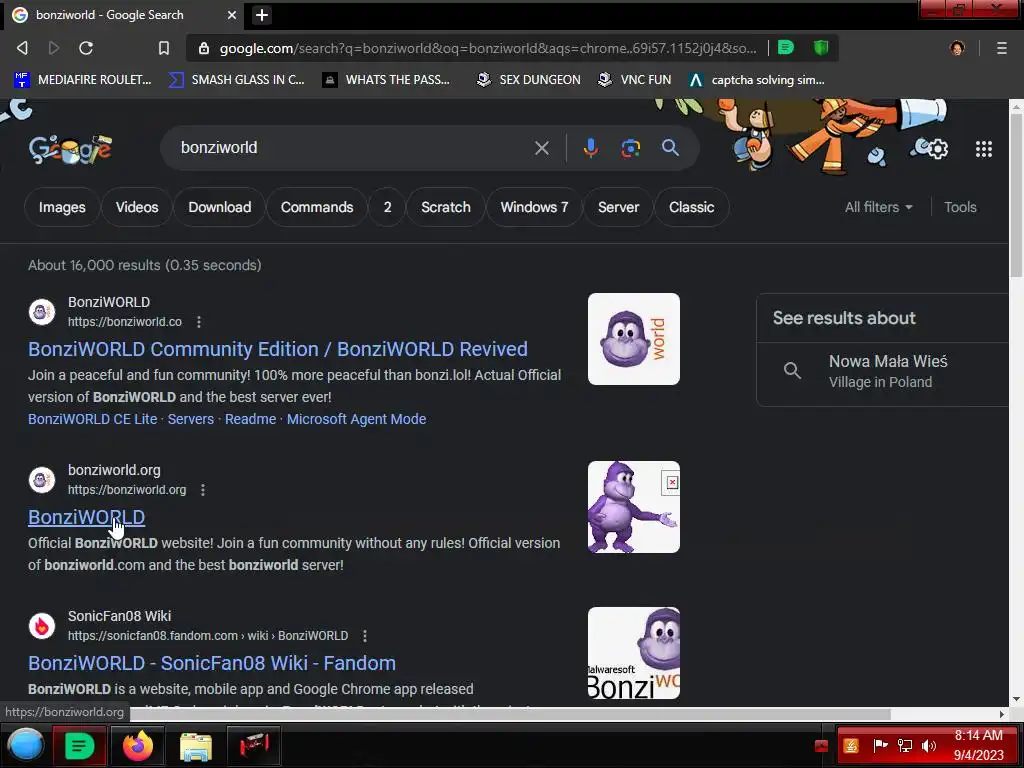Open the Tools button

(960, 207)
